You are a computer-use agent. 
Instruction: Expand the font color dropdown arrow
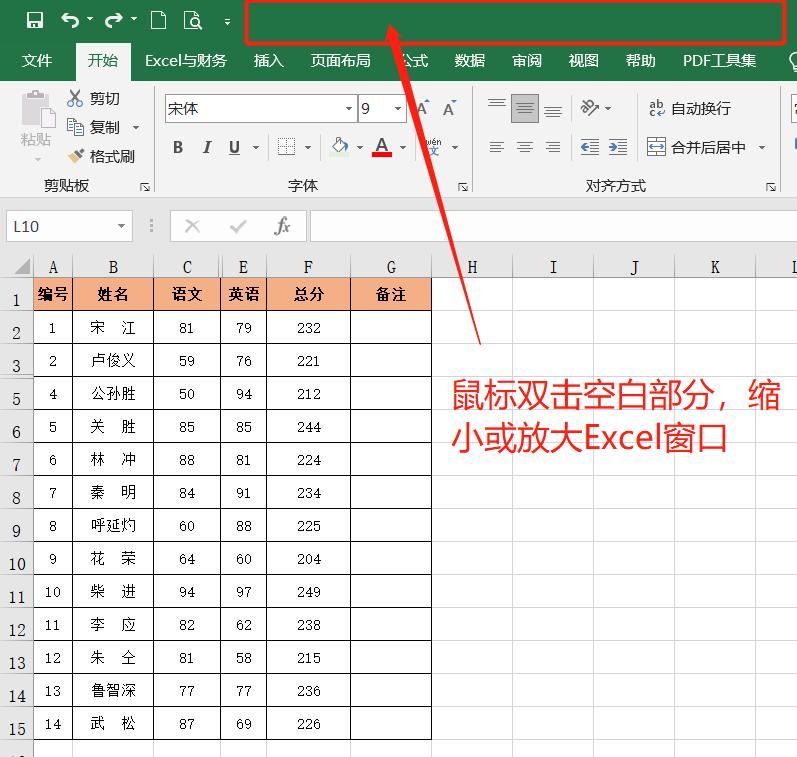403,148
